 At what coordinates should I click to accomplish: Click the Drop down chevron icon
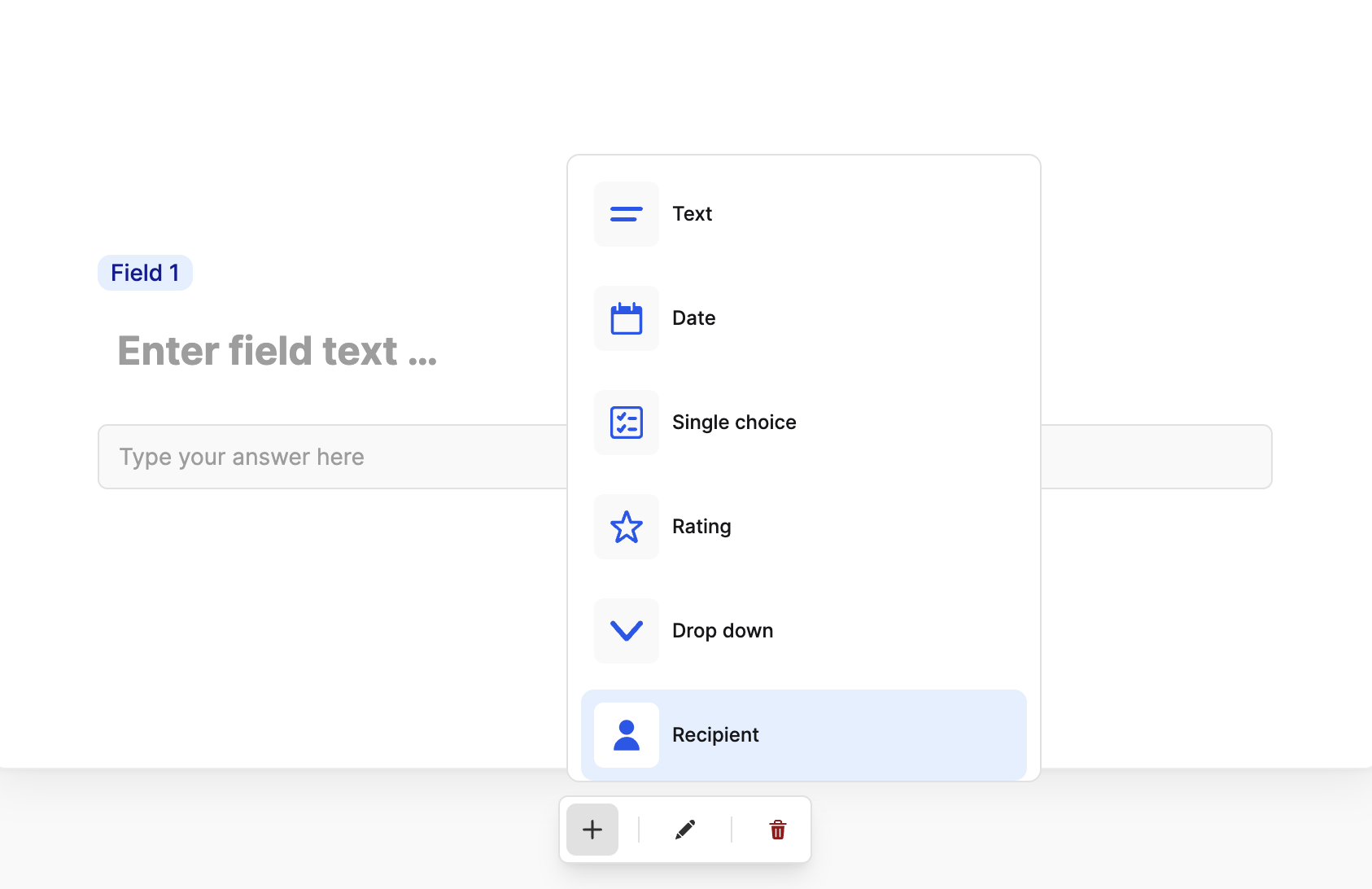click(627, 631)
